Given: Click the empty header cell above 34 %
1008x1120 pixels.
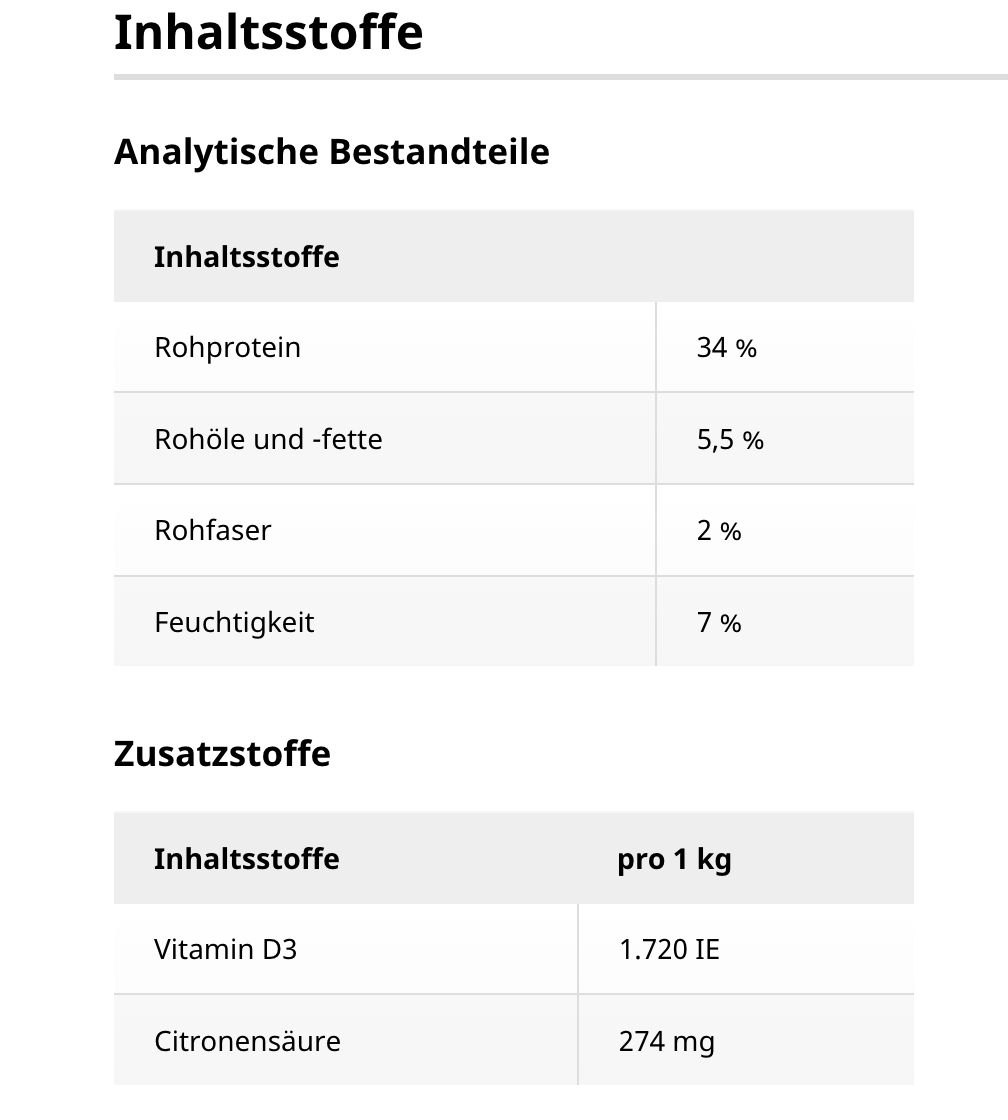Looking at the screenshot, I should tap(784, 257).
